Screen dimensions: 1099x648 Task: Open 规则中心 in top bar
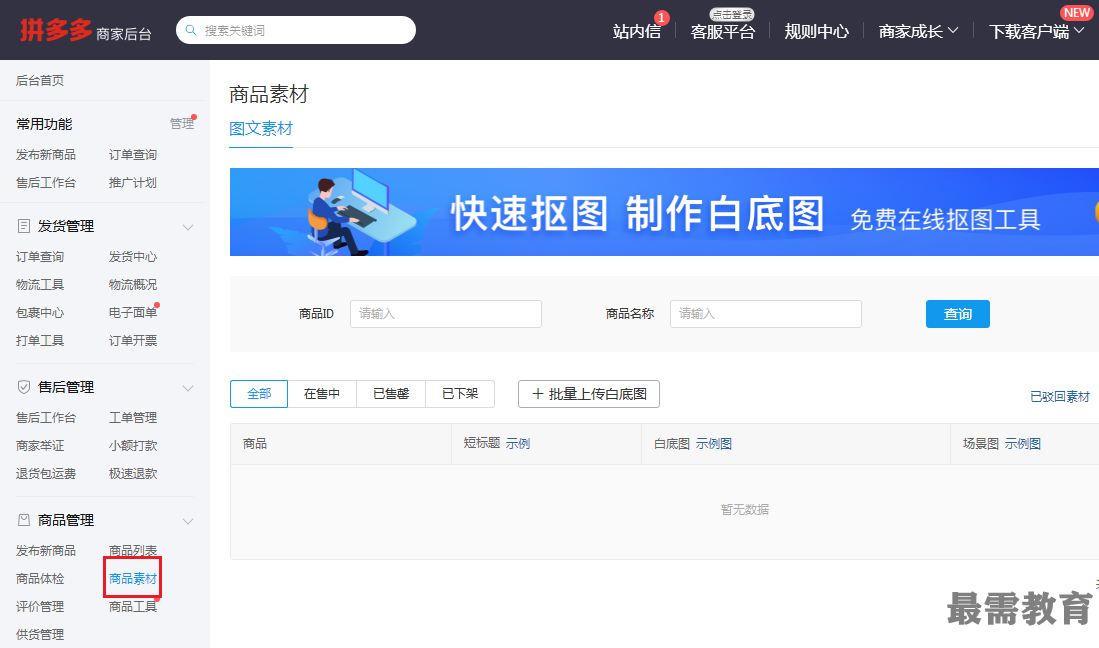tap(817, 32)
